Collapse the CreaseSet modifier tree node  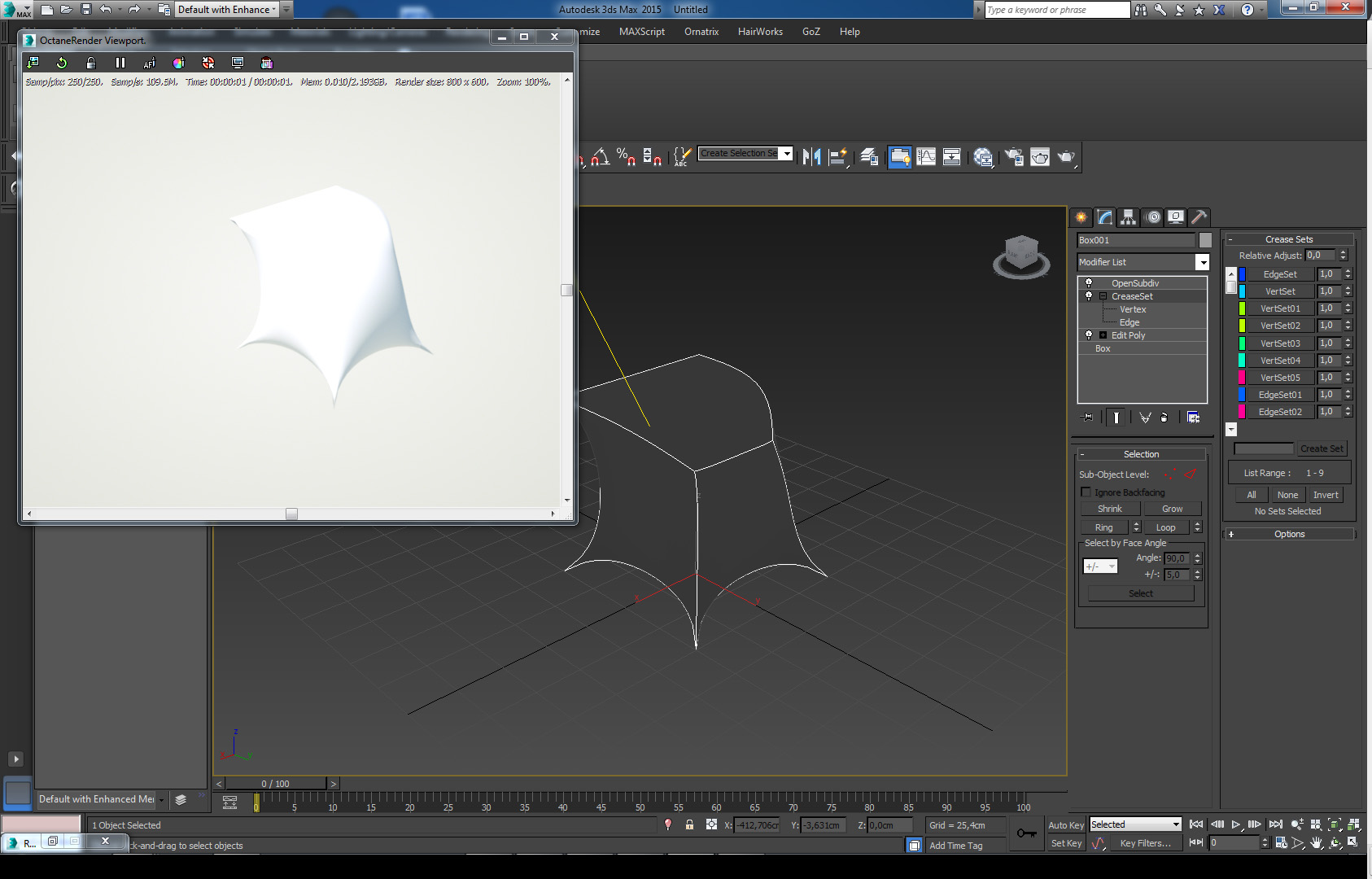point(1103,296)
